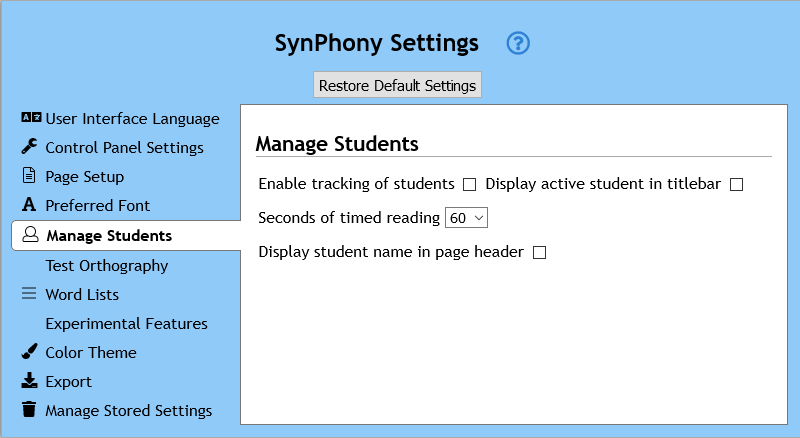
Task: Open the Control Panel Settings section
Action: click(x=124, y=148)
